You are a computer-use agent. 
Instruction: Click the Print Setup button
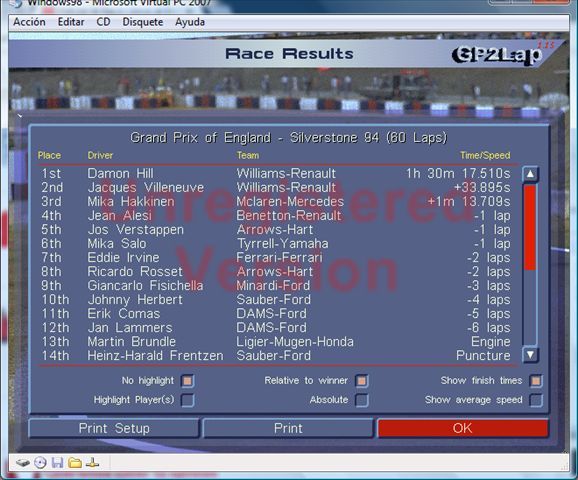tap(114, 428)
